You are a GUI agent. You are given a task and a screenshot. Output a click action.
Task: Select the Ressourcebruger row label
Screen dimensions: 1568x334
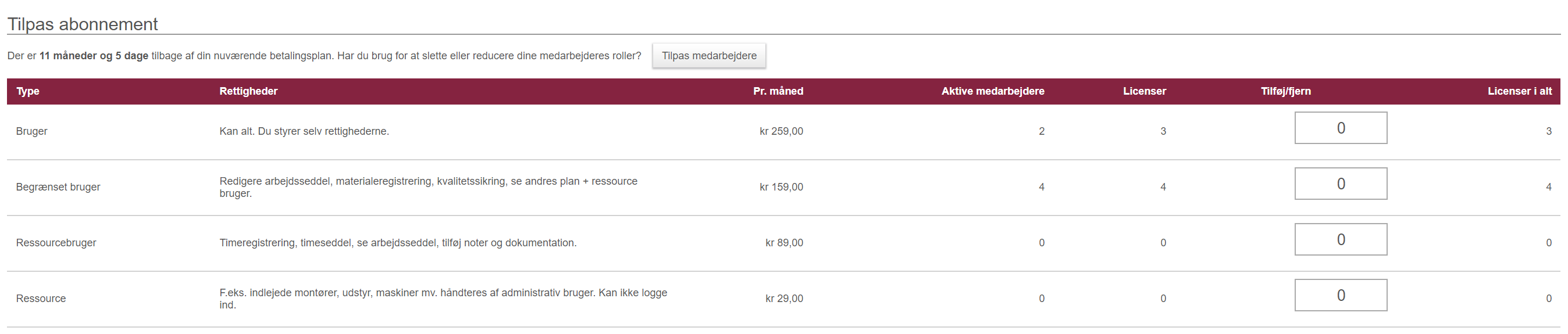(x=56, y=243)
